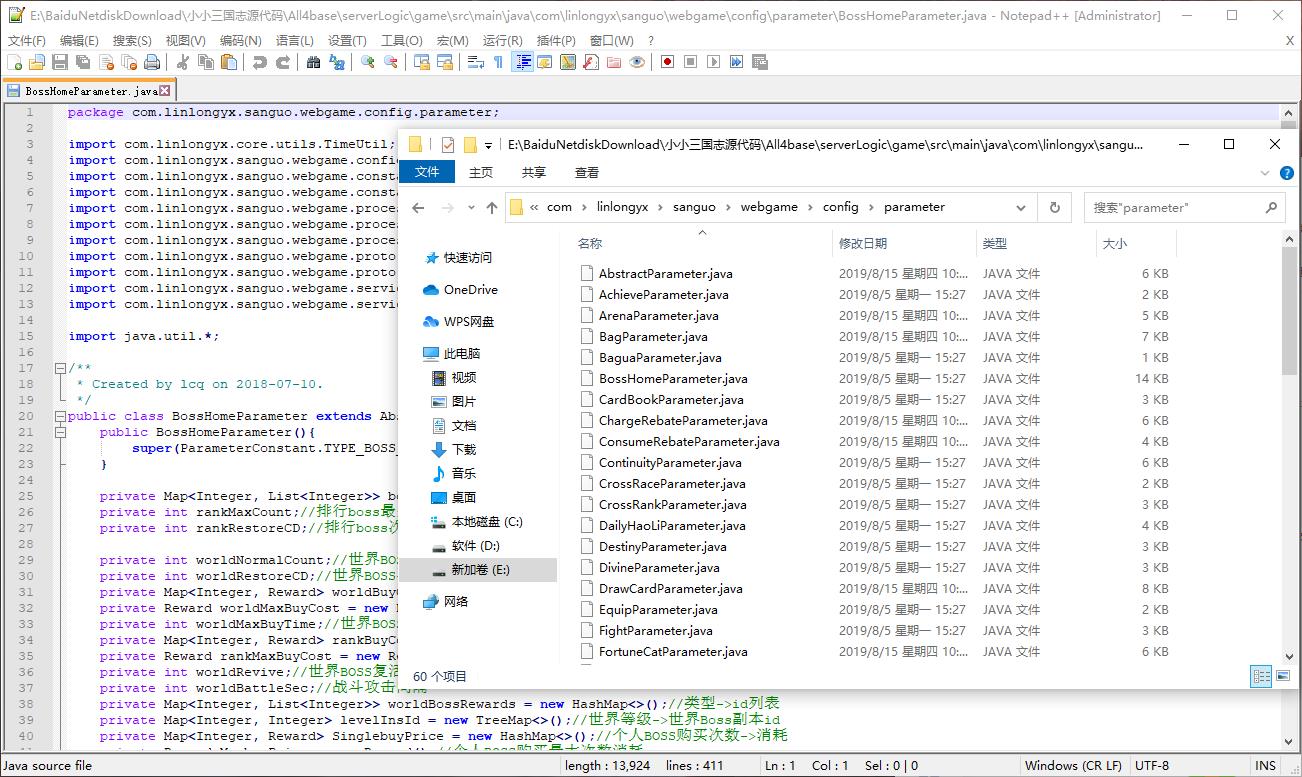Image resolution: width=1302 pixels, height=777 pixels.
Task: Toggle Show All Characters pilcrow button
Action: tap(498, 62)
